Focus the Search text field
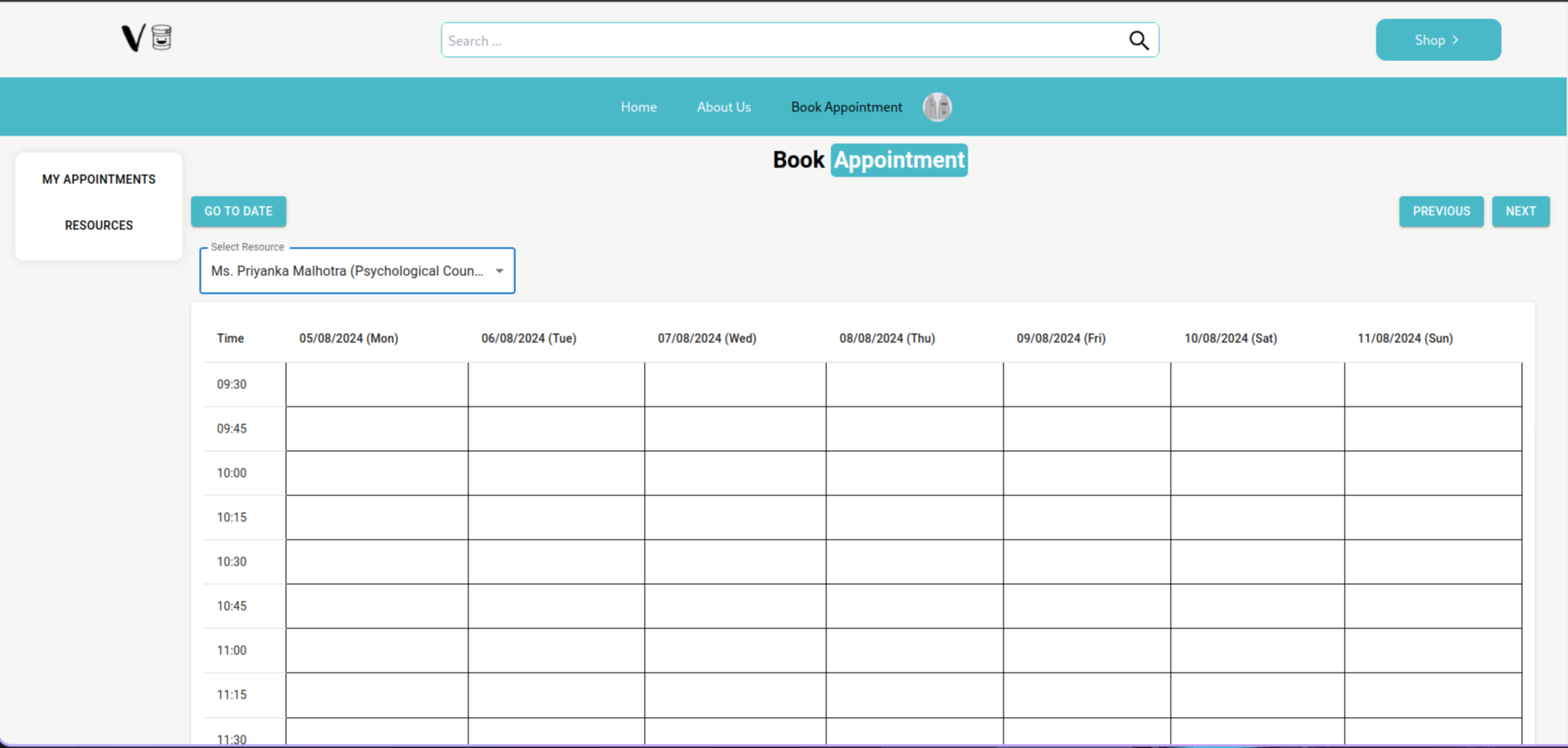 tap(782, 40)
